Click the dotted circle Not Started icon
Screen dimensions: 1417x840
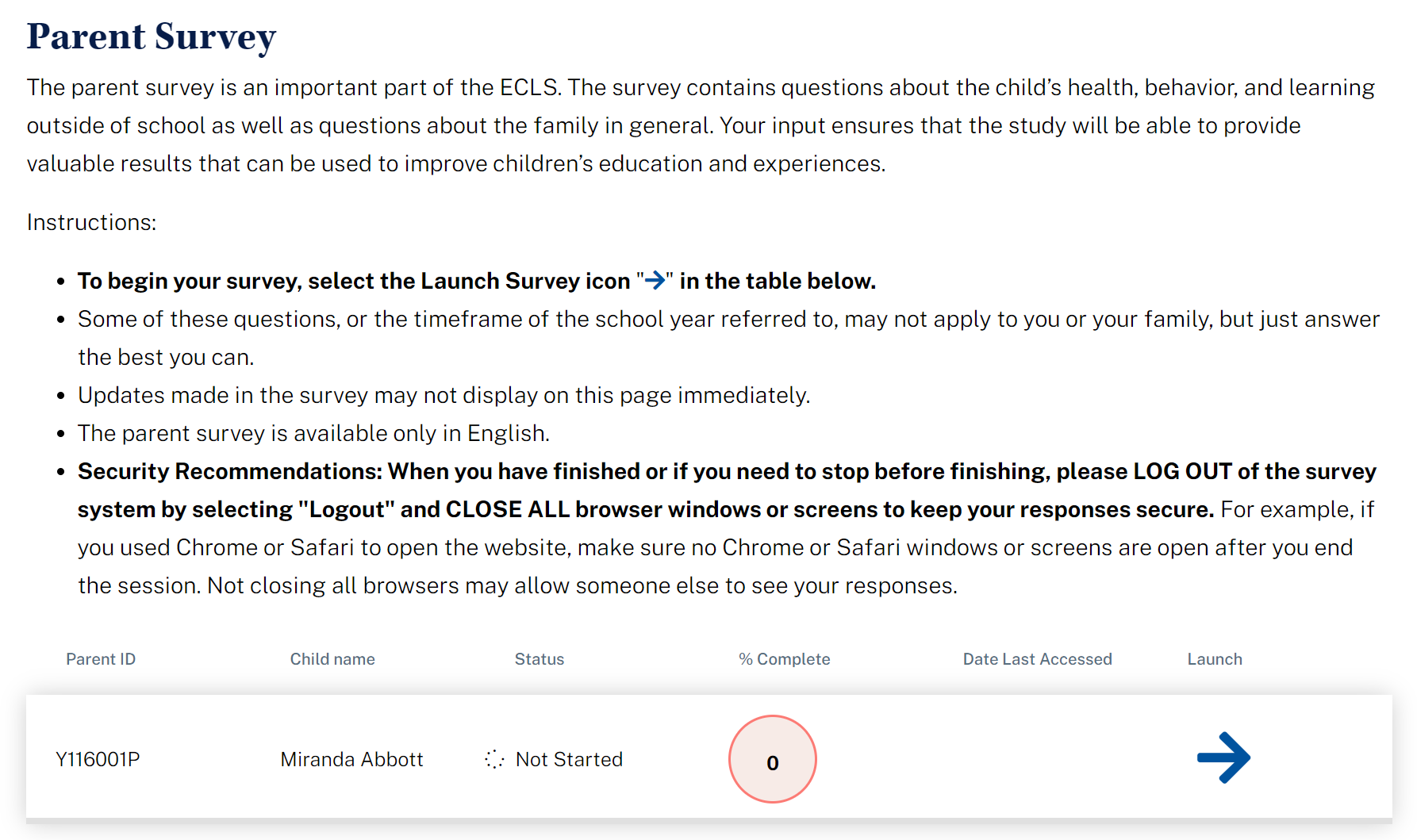[494, 759]
